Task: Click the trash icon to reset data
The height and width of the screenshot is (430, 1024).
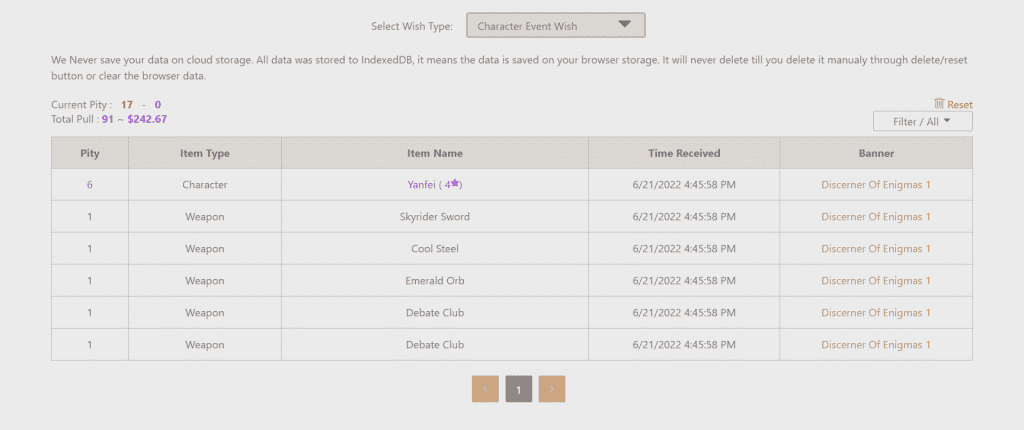Action: [x=939, y=103]
